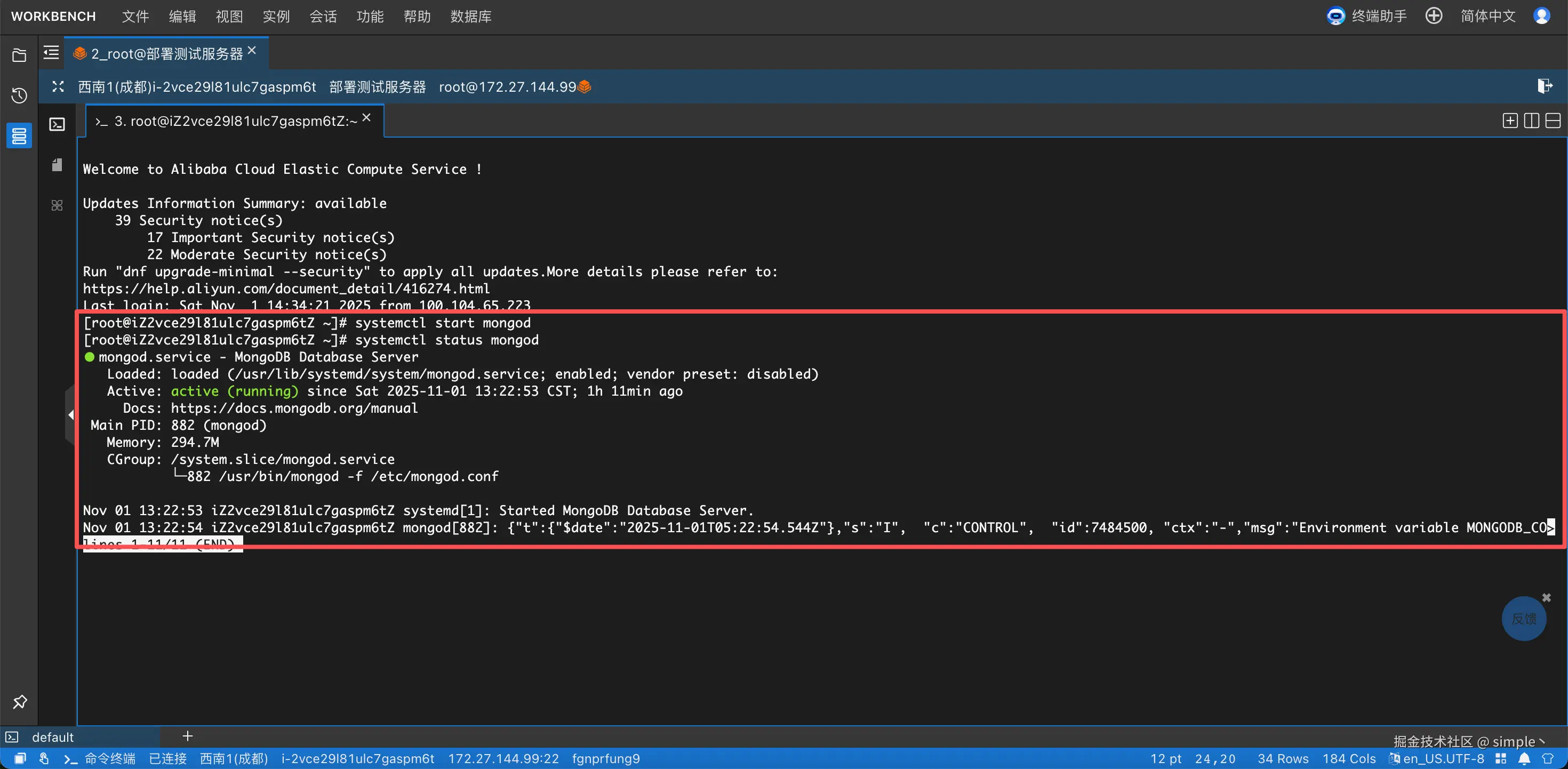Toggle the tab list collapse icon
The height and width of the screenshot is (769, 1568).
51,53
